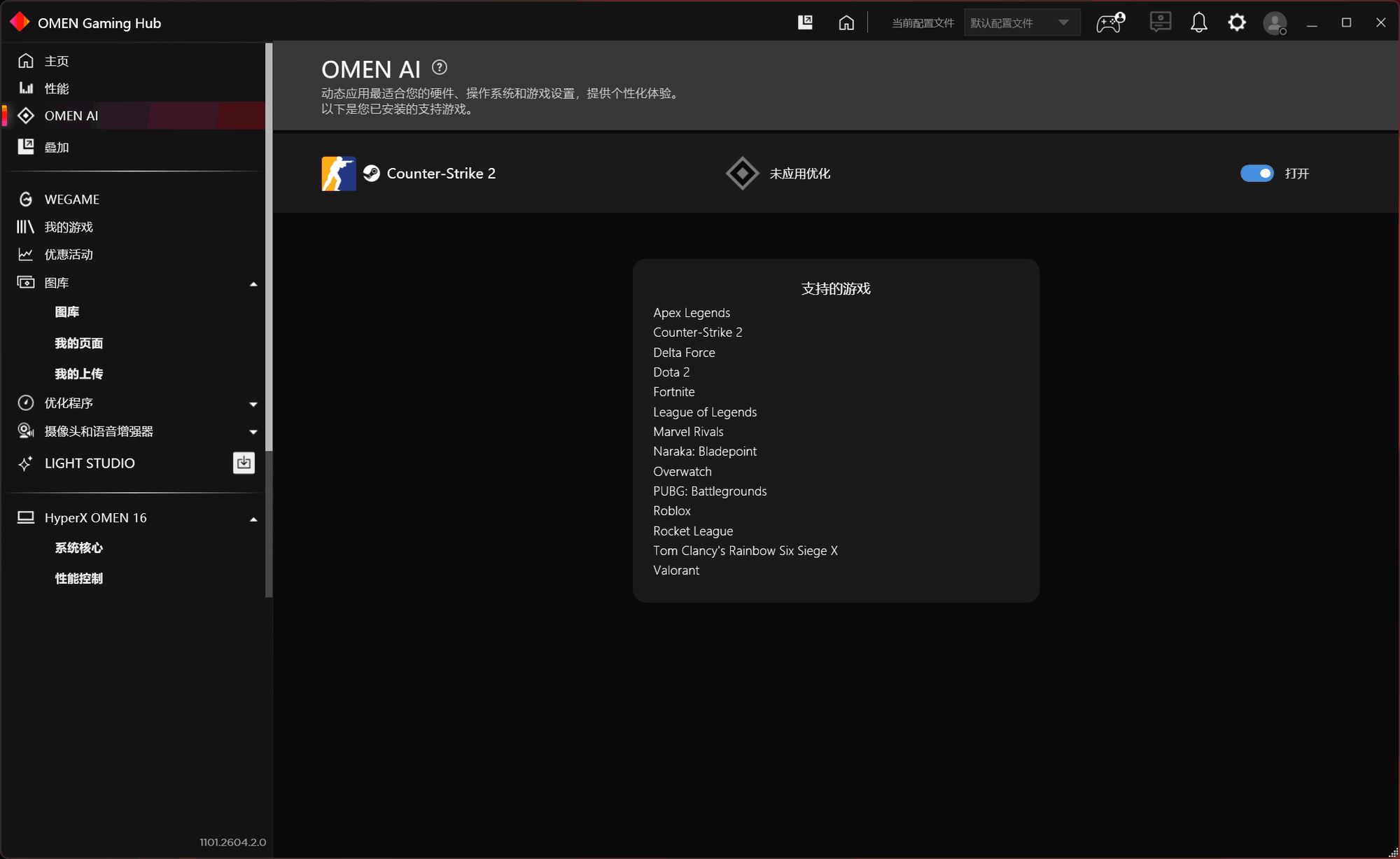
Task: Toggle OMEN AI switch for Counter-Strike 2
Action: (1257, 174)
